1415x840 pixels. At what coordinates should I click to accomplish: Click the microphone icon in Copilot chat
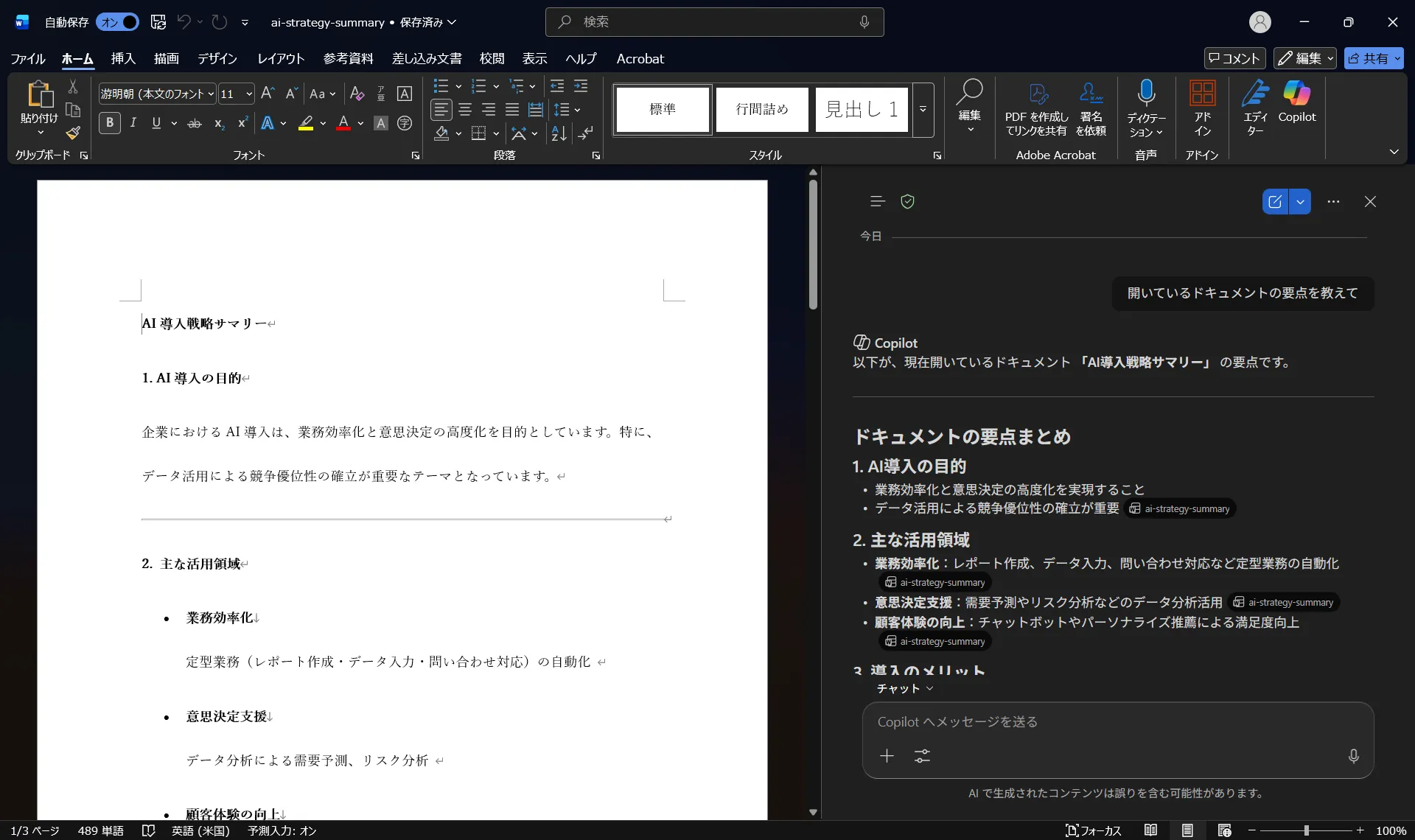[1353, 756]
